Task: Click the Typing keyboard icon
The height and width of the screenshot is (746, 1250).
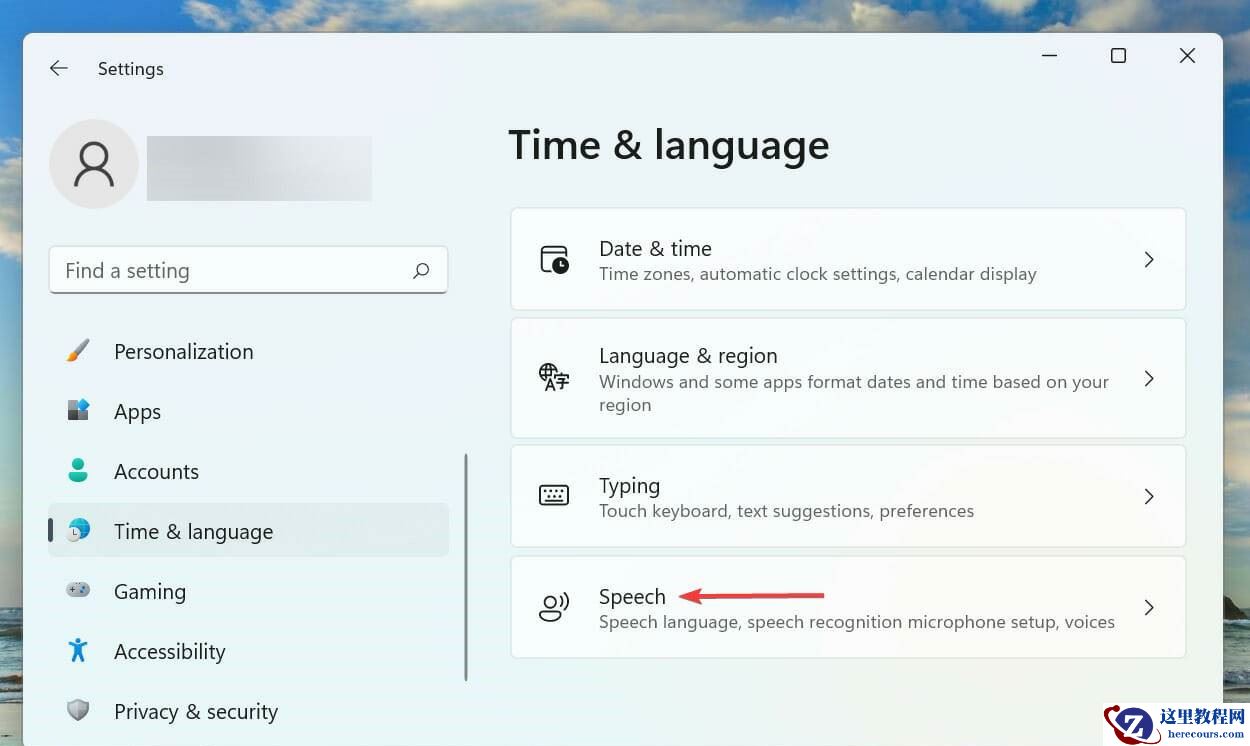Action: click(x=554, y=496)
